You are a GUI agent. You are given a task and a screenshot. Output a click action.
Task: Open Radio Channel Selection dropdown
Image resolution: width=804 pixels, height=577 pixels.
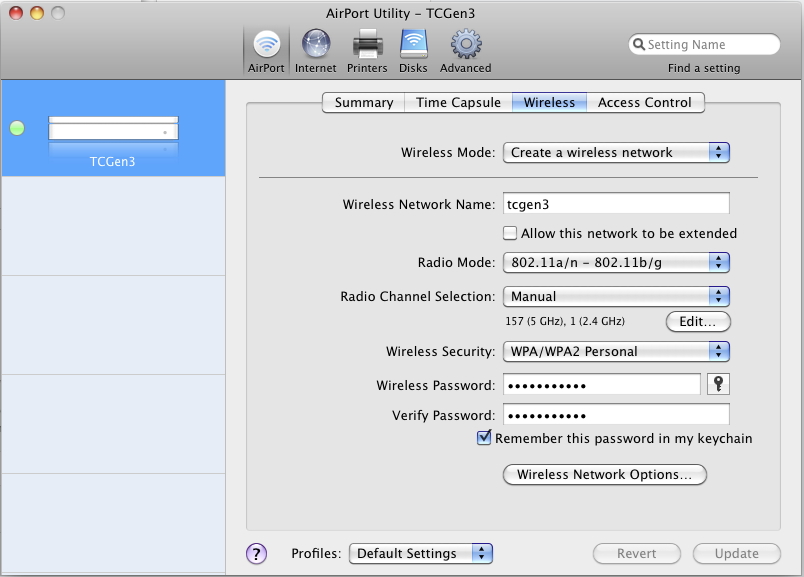(616, 297)
